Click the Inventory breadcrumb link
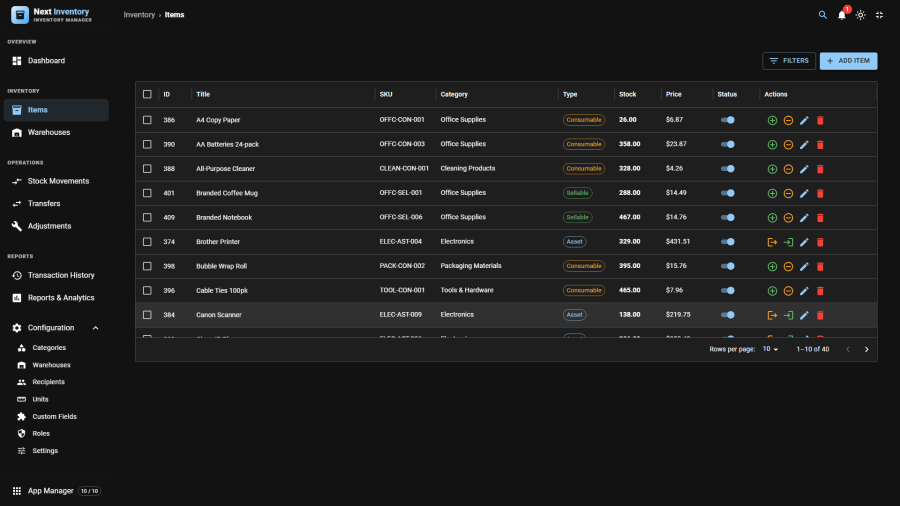 139,15
